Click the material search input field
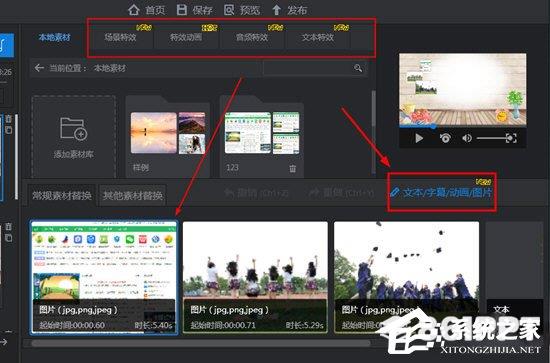 (x=308, y=68)
